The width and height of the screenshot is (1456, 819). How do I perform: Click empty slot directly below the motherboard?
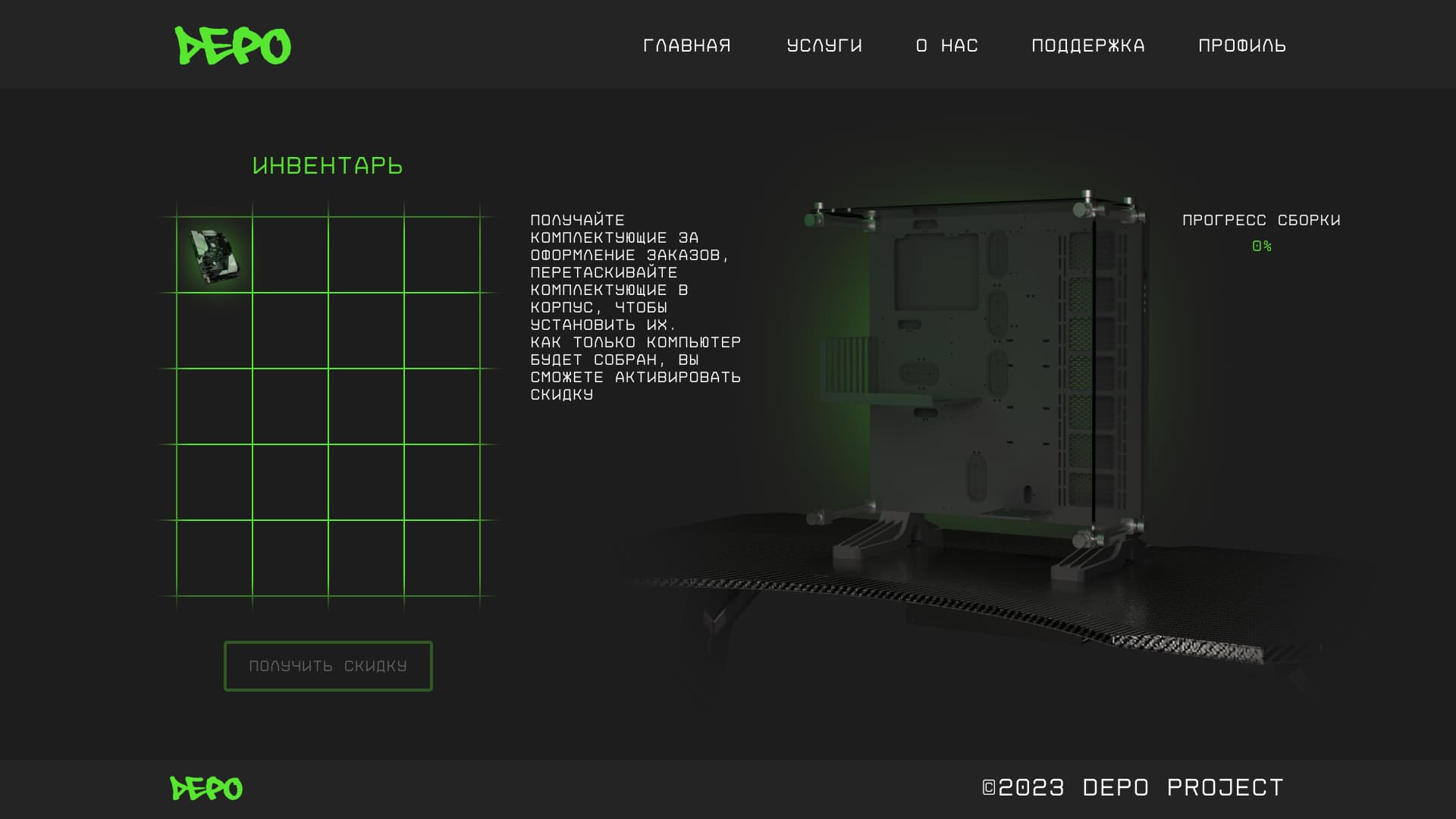(215, 331)
